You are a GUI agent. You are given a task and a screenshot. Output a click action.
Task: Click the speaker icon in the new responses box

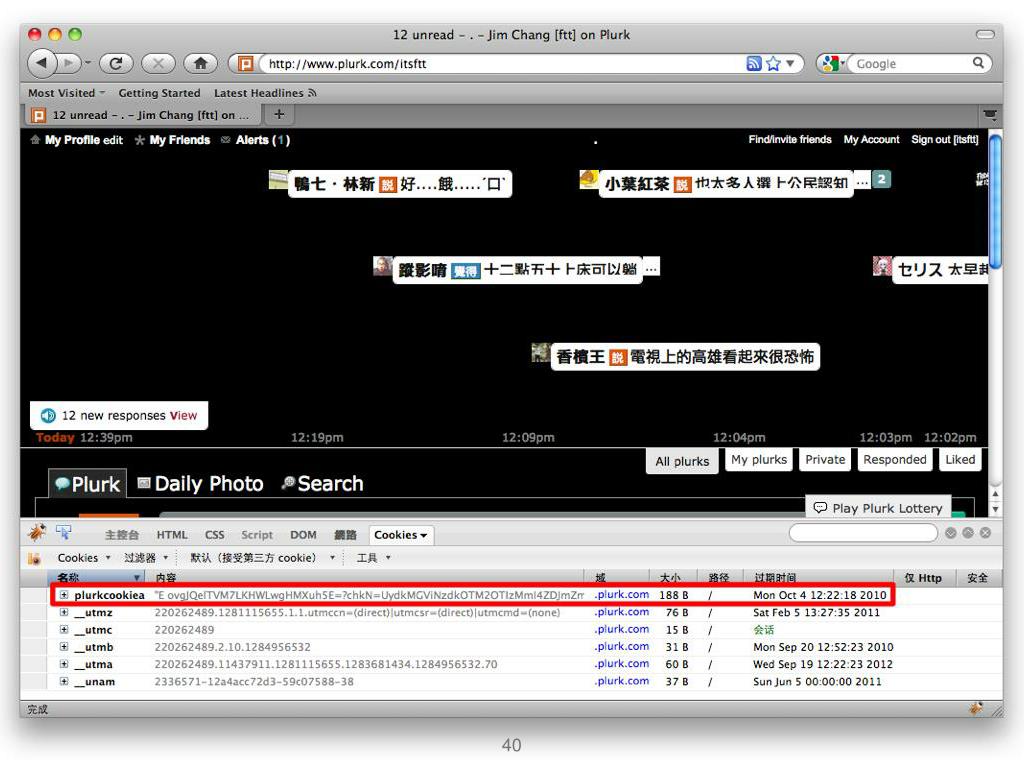48,415
